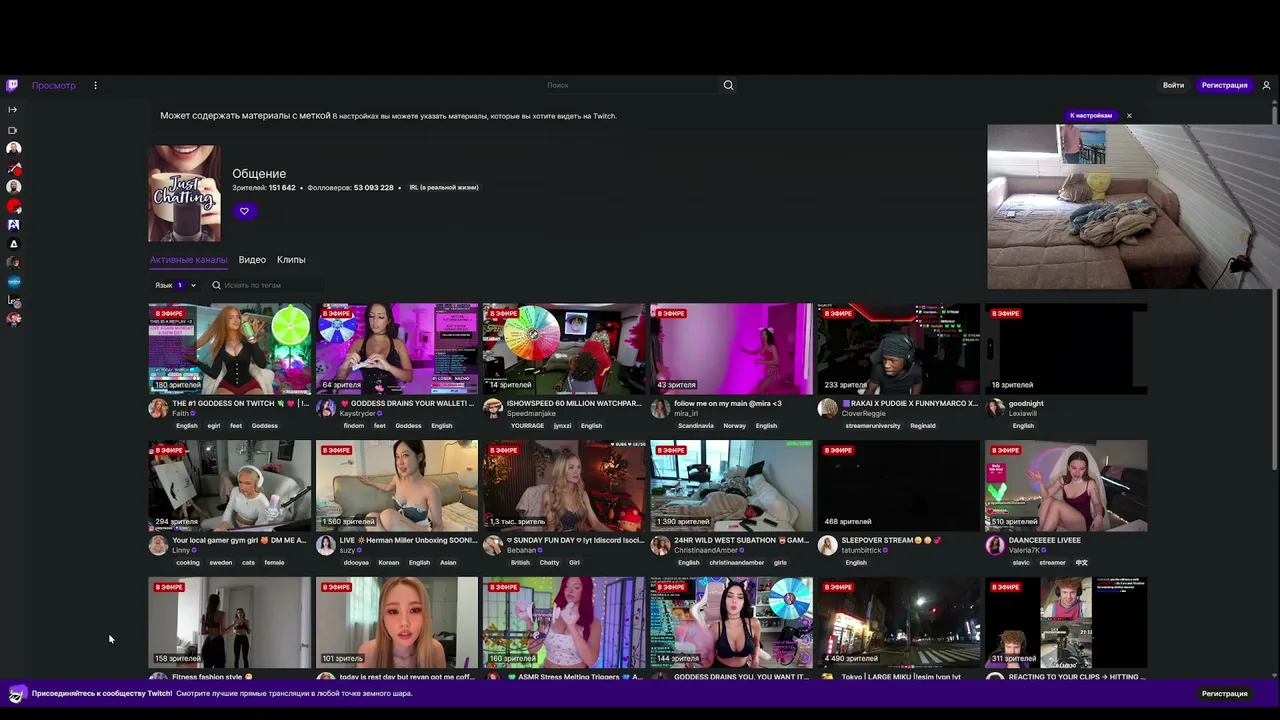
Task: Open the '24HR WILD WEST SUBATHON' stream title
Action: click(x=741, y=540)
